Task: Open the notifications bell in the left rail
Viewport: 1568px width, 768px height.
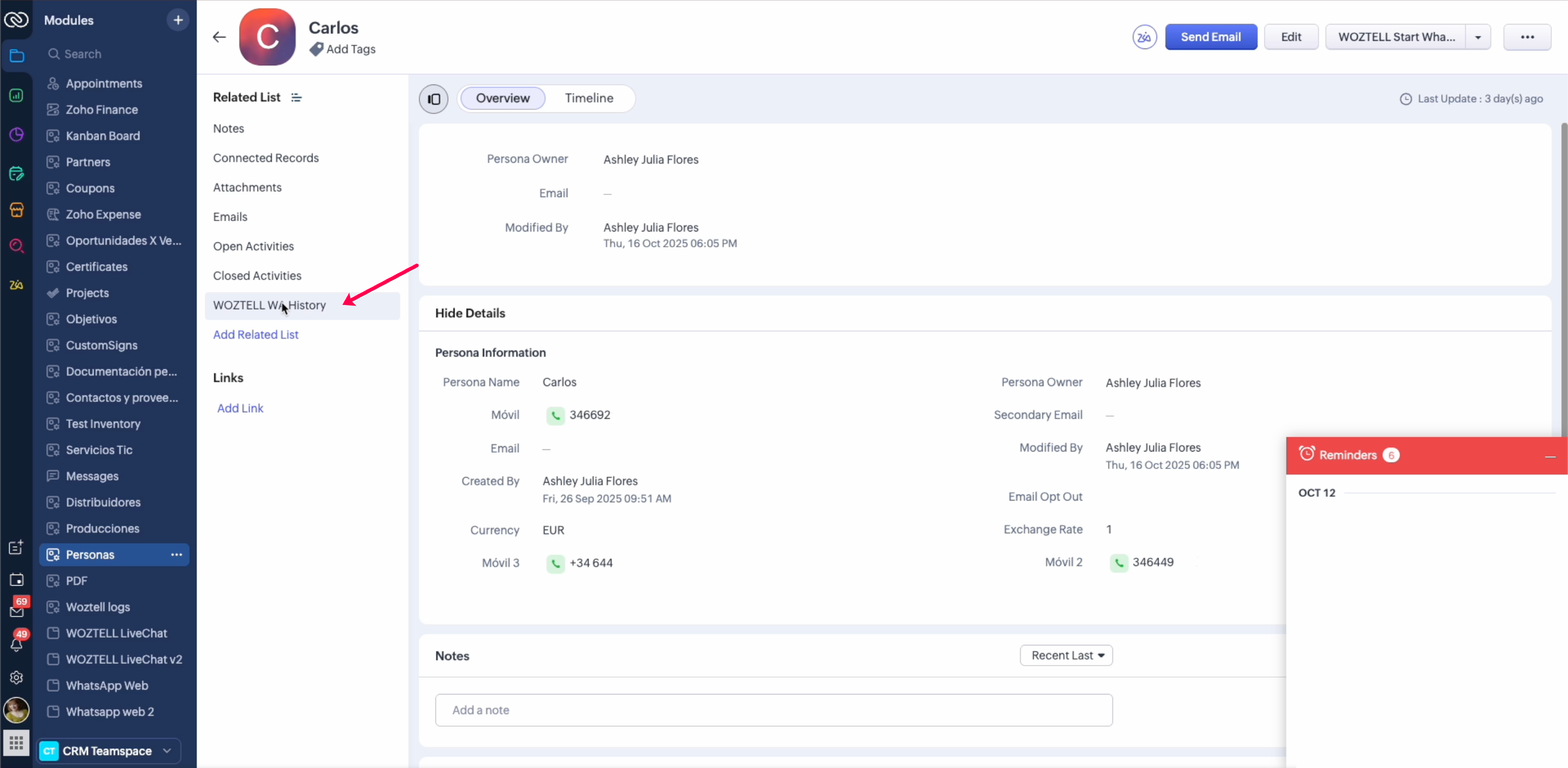Action: pos(16,644)
